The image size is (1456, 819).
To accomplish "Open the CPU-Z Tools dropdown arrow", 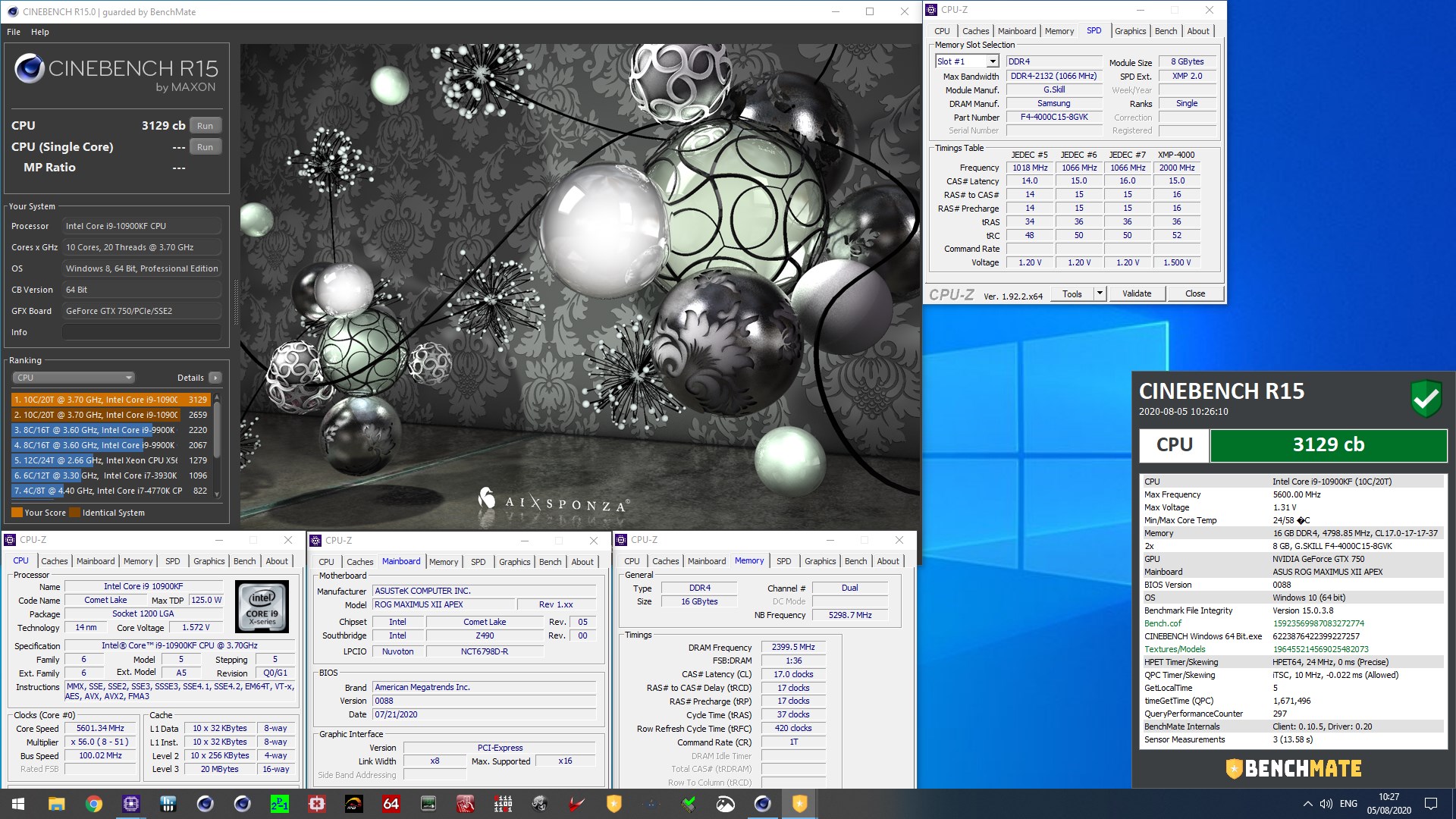I will click(x=1100, y=293).
